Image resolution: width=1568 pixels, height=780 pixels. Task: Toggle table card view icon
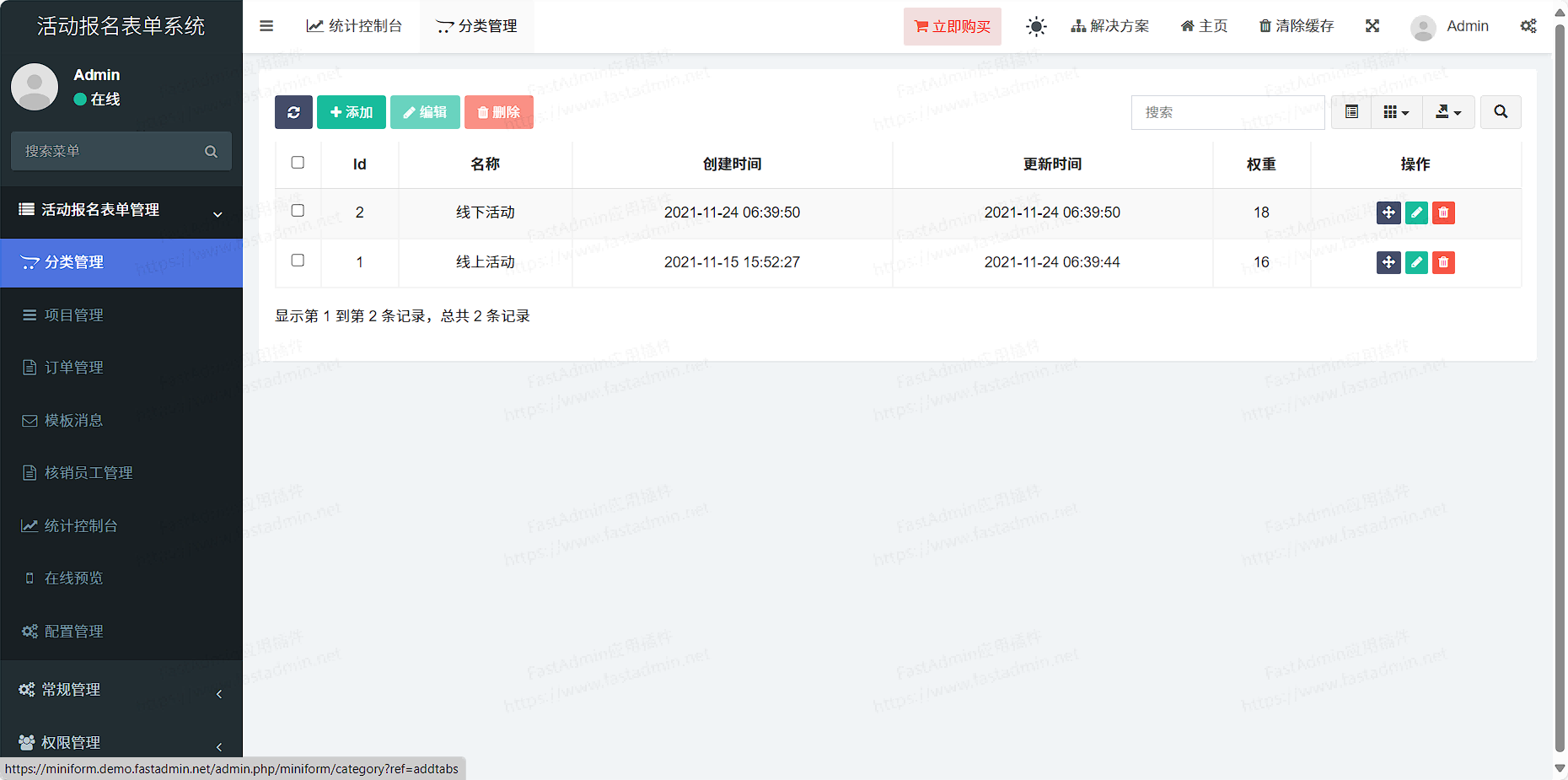tap(1351, 112)
